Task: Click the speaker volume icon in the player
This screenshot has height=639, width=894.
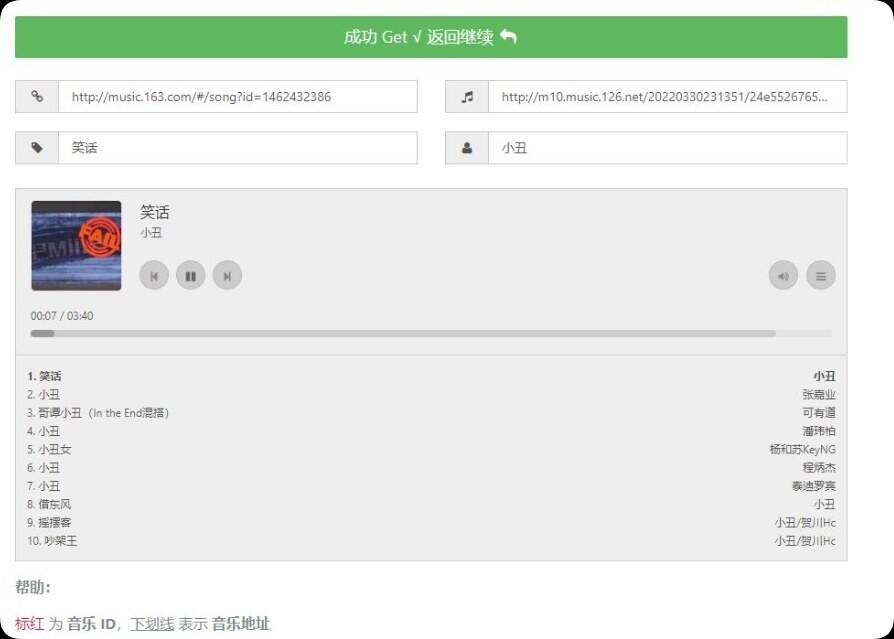Action: (783, 275)
